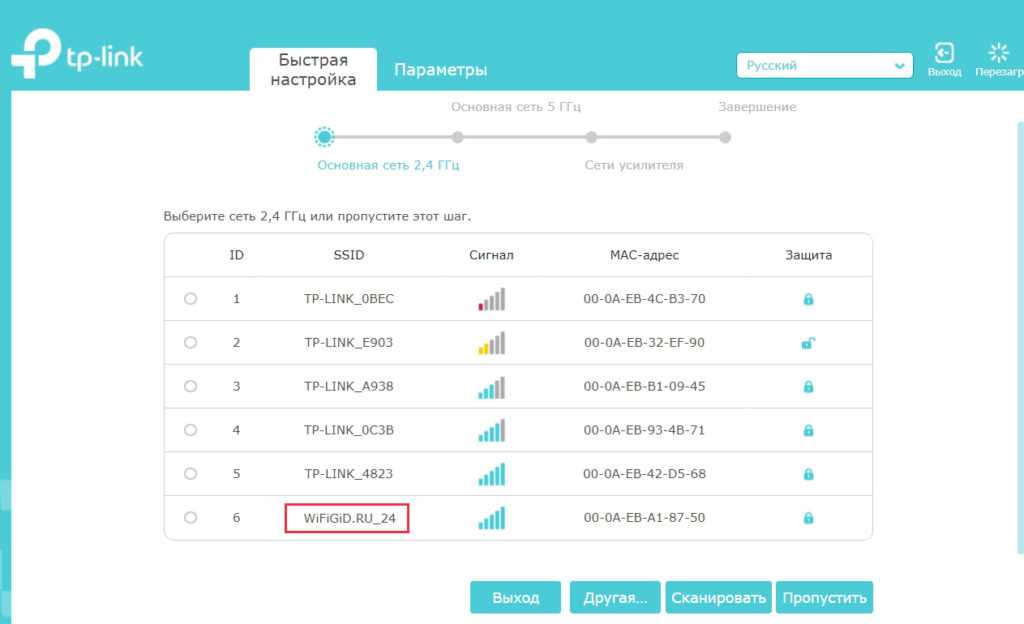Click the lock icon for WiFiGiD.RU_24
The height and width of the screenshot is (624, 1024).
pyautogui.click(x=808, y=518)
